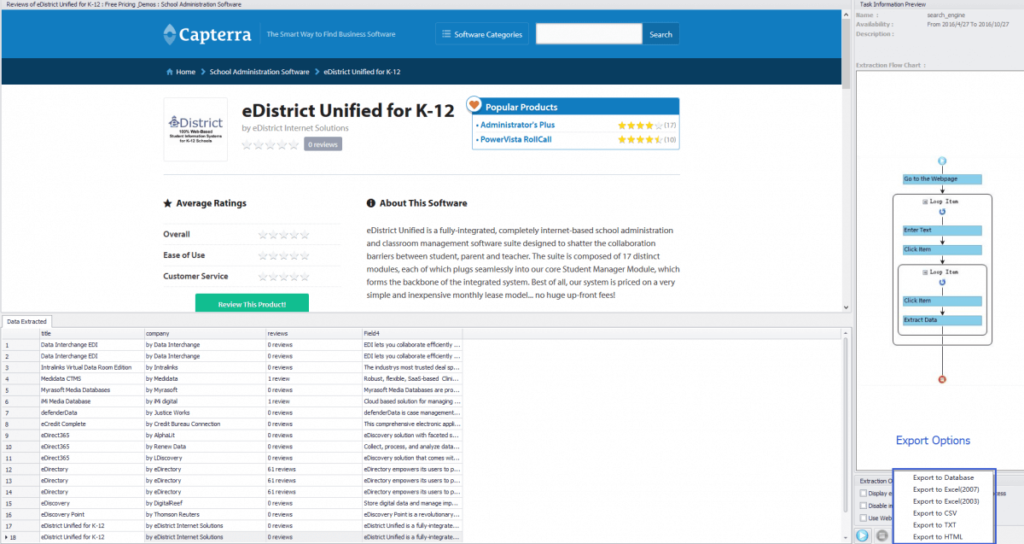This screenshot has width=1024, height=544.
Task: Click the inner Loop Item cycle icon
Action: (942, 282)
